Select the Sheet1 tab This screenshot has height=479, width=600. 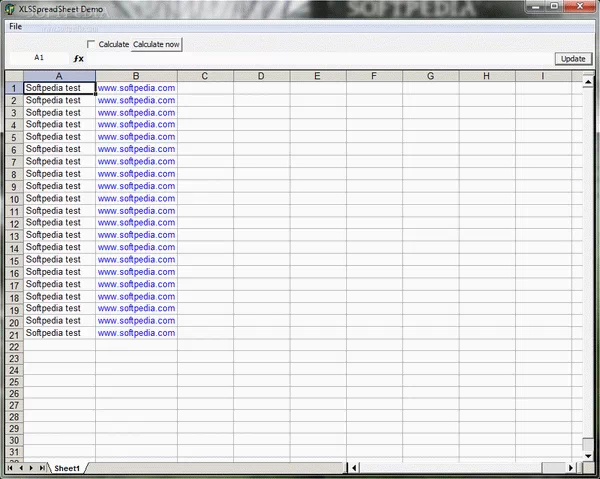(67, 468)
